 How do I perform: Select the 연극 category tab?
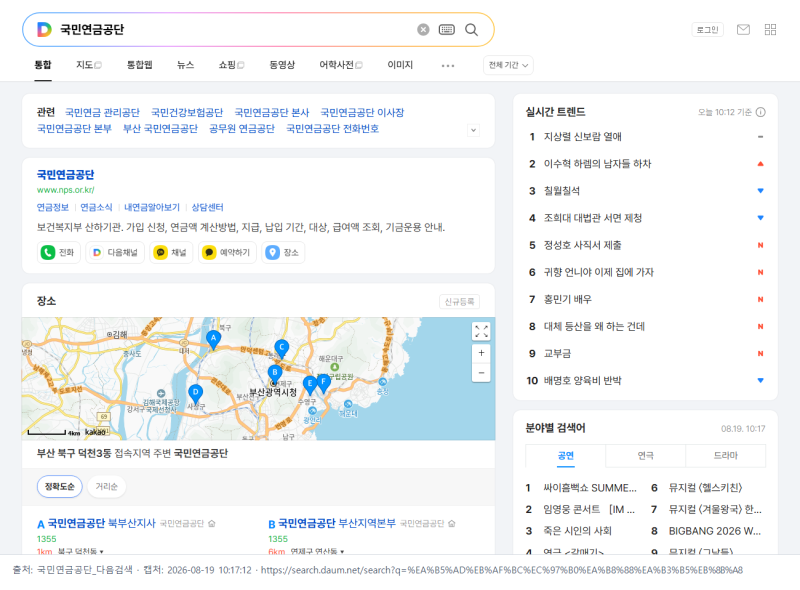(645, 456)
